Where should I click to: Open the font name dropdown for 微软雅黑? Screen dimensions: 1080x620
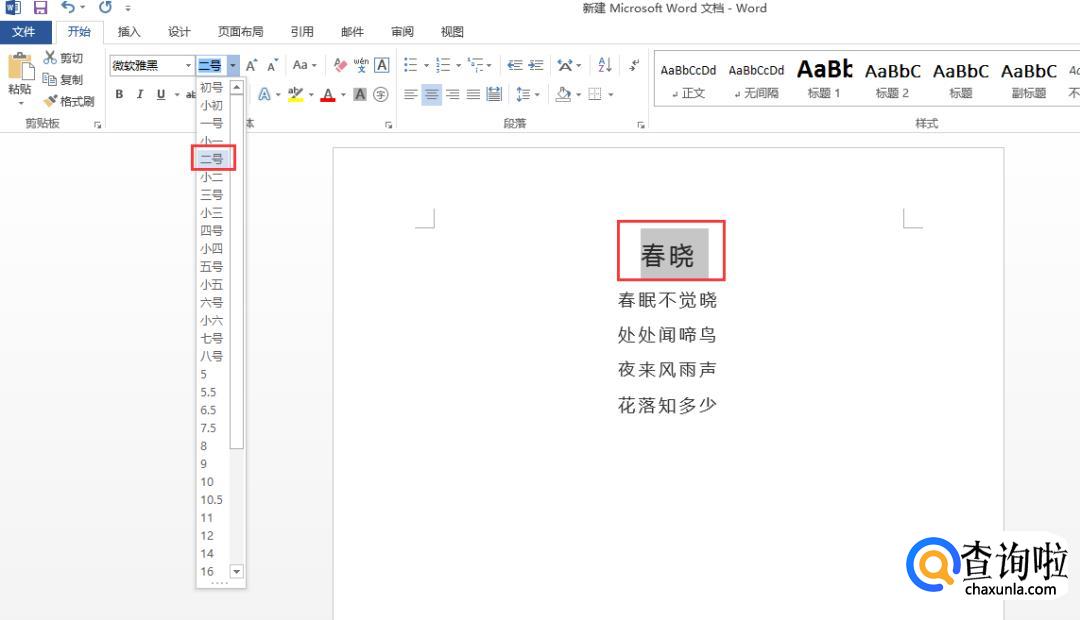(x=188, y=66)
